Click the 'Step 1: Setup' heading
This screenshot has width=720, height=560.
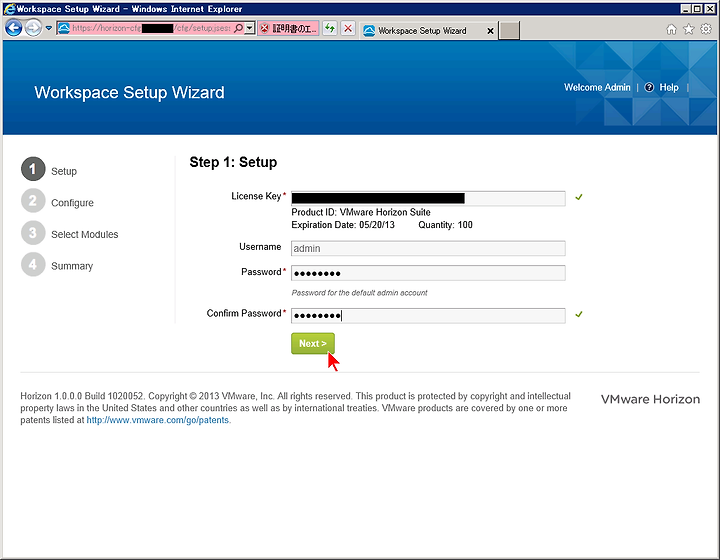click(233, 162)
